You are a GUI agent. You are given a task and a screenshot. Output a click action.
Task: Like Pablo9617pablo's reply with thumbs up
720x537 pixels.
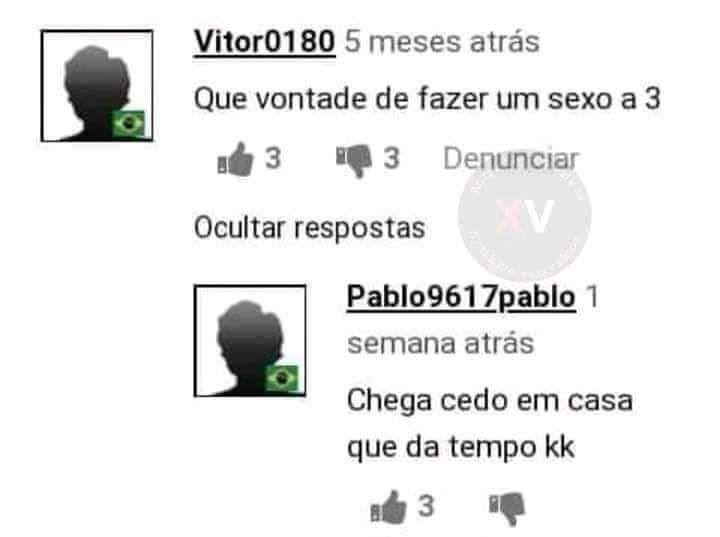(388, 507)
